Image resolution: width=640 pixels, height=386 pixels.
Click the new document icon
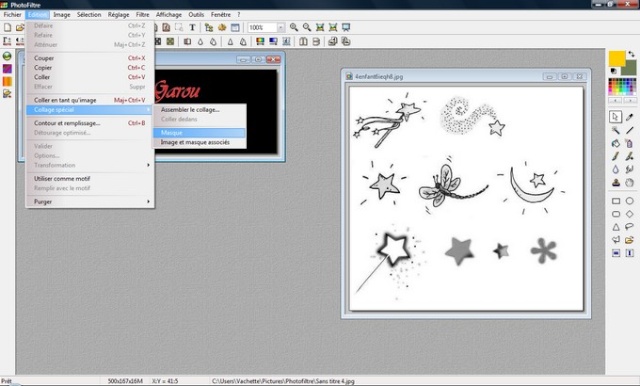tap(7, 27)
